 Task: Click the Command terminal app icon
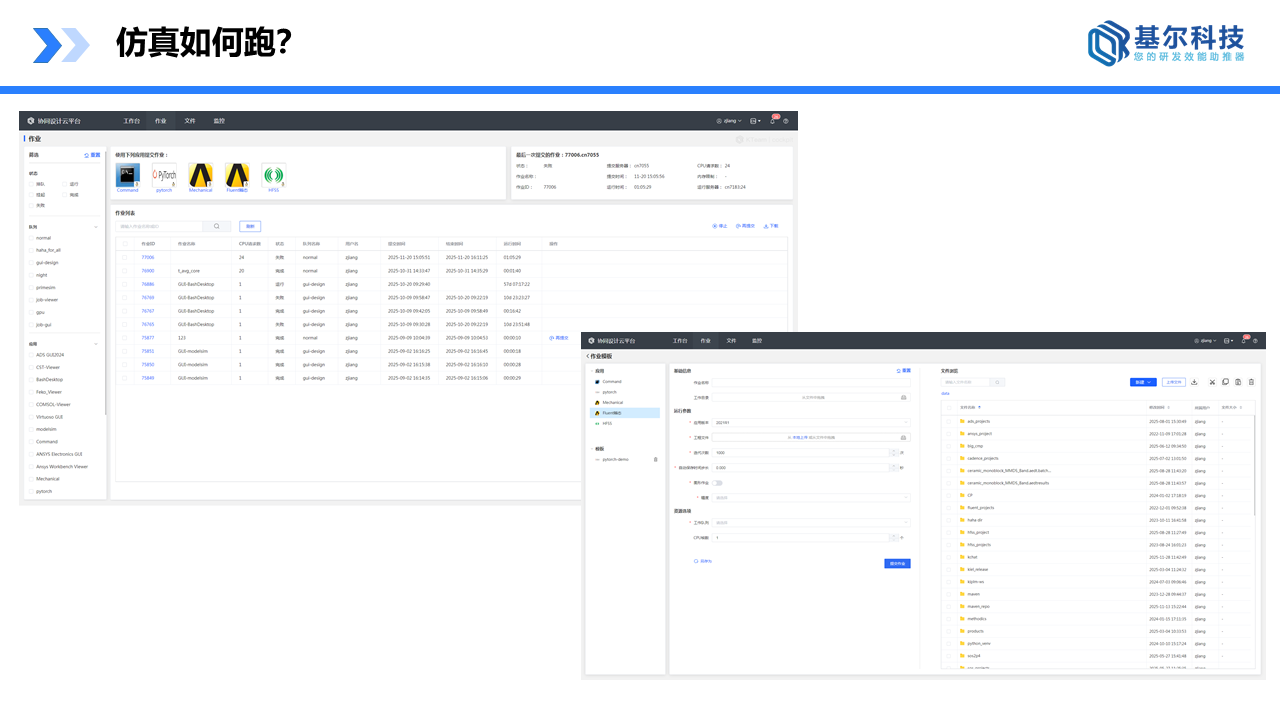127,175
